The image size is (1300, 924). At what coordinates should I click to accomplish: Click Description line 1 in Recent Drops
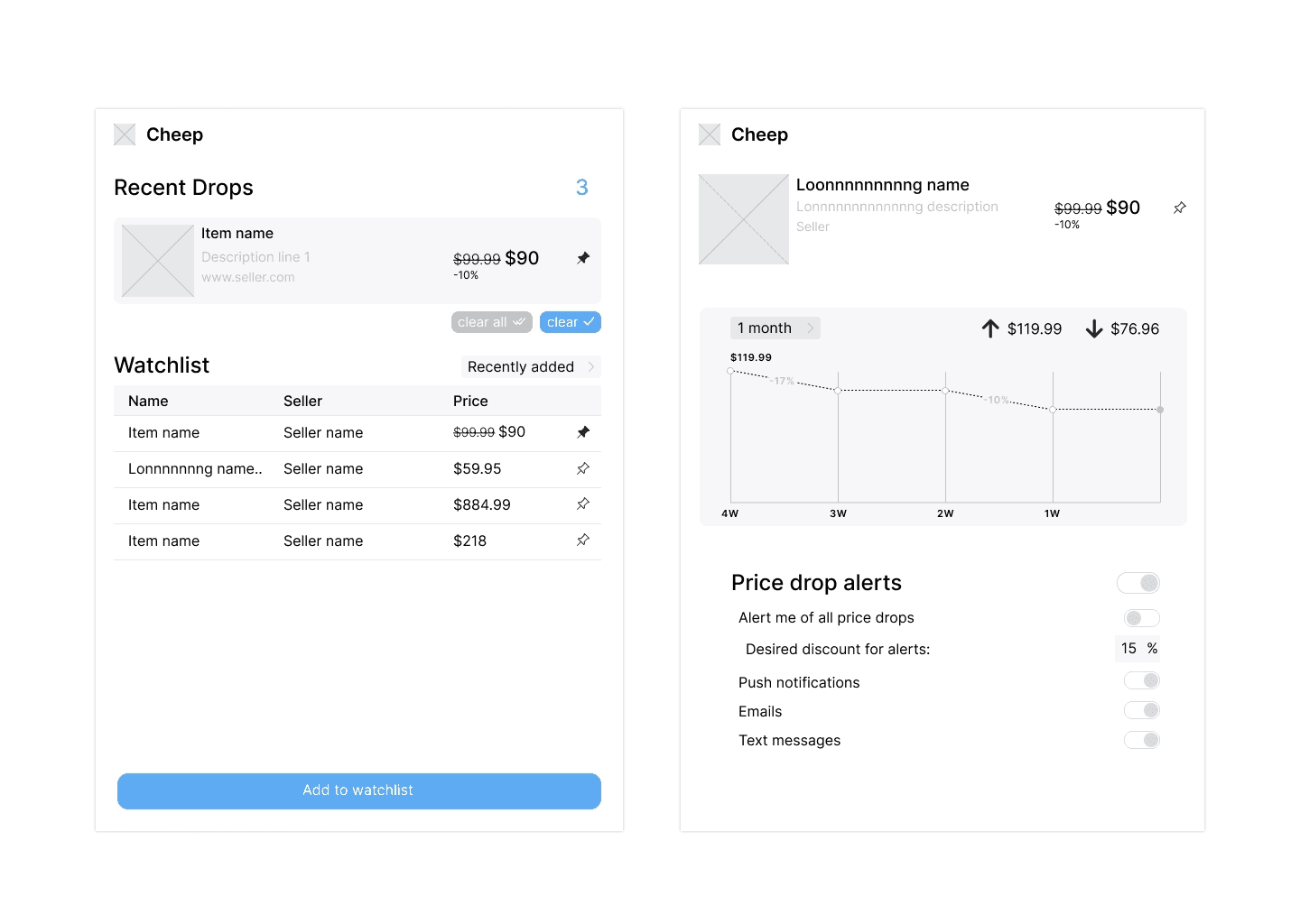[255, 257]
